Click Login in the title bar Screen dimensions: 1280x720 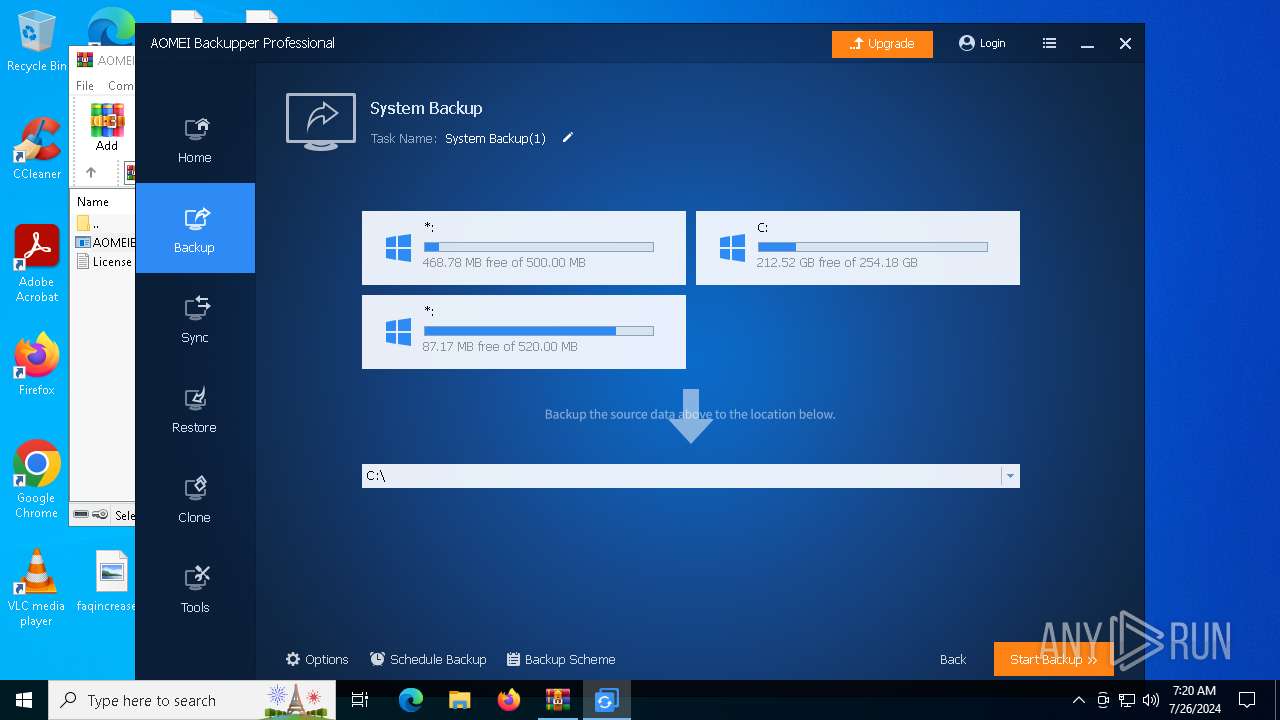click(982, 43)
